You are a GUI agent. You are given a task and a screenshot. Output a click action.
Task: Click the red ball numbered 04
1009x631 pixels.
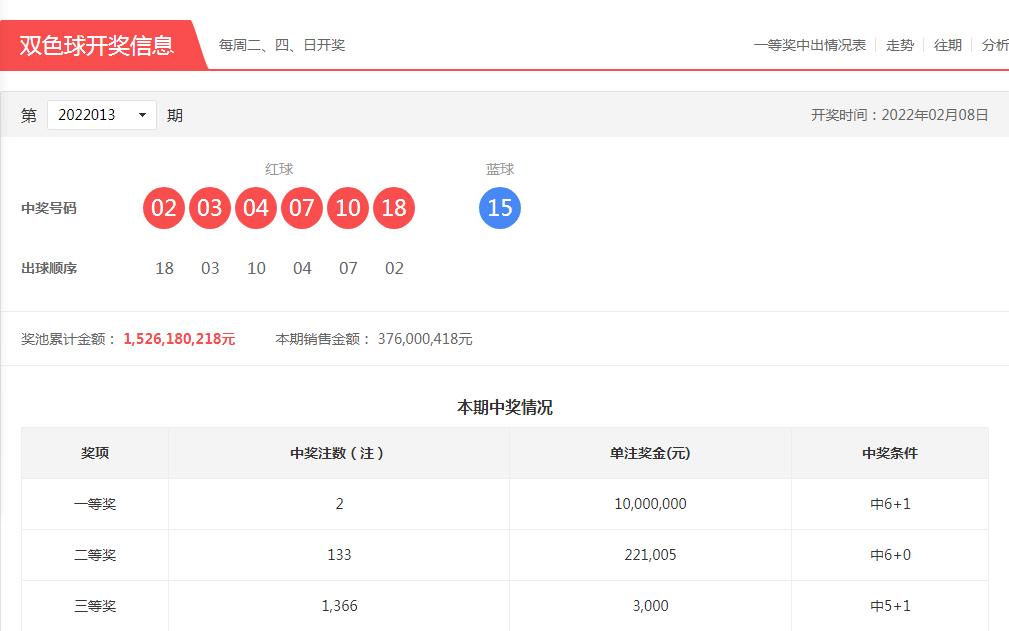(255, 208)
